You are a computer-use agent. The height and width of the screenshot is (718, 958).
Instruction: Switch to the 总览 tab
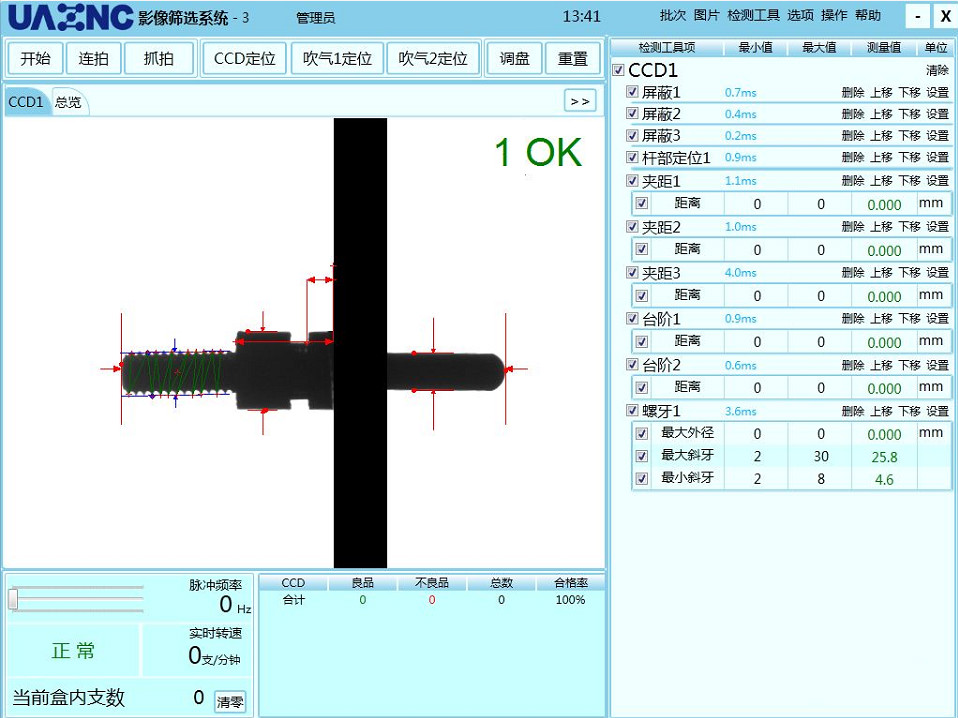pos(69,102)
